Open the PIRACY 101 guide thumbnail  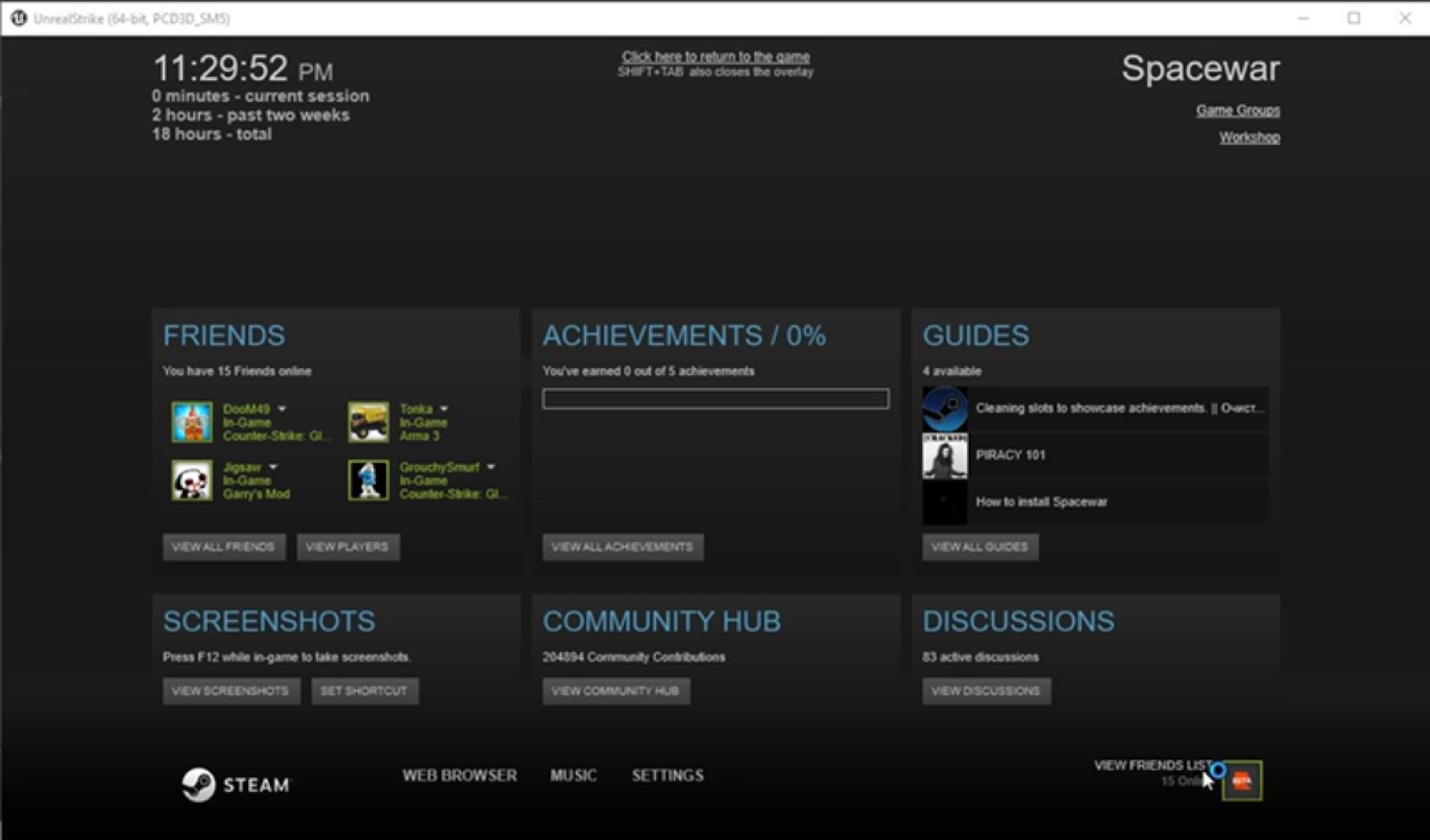click(x=945, y=455)
